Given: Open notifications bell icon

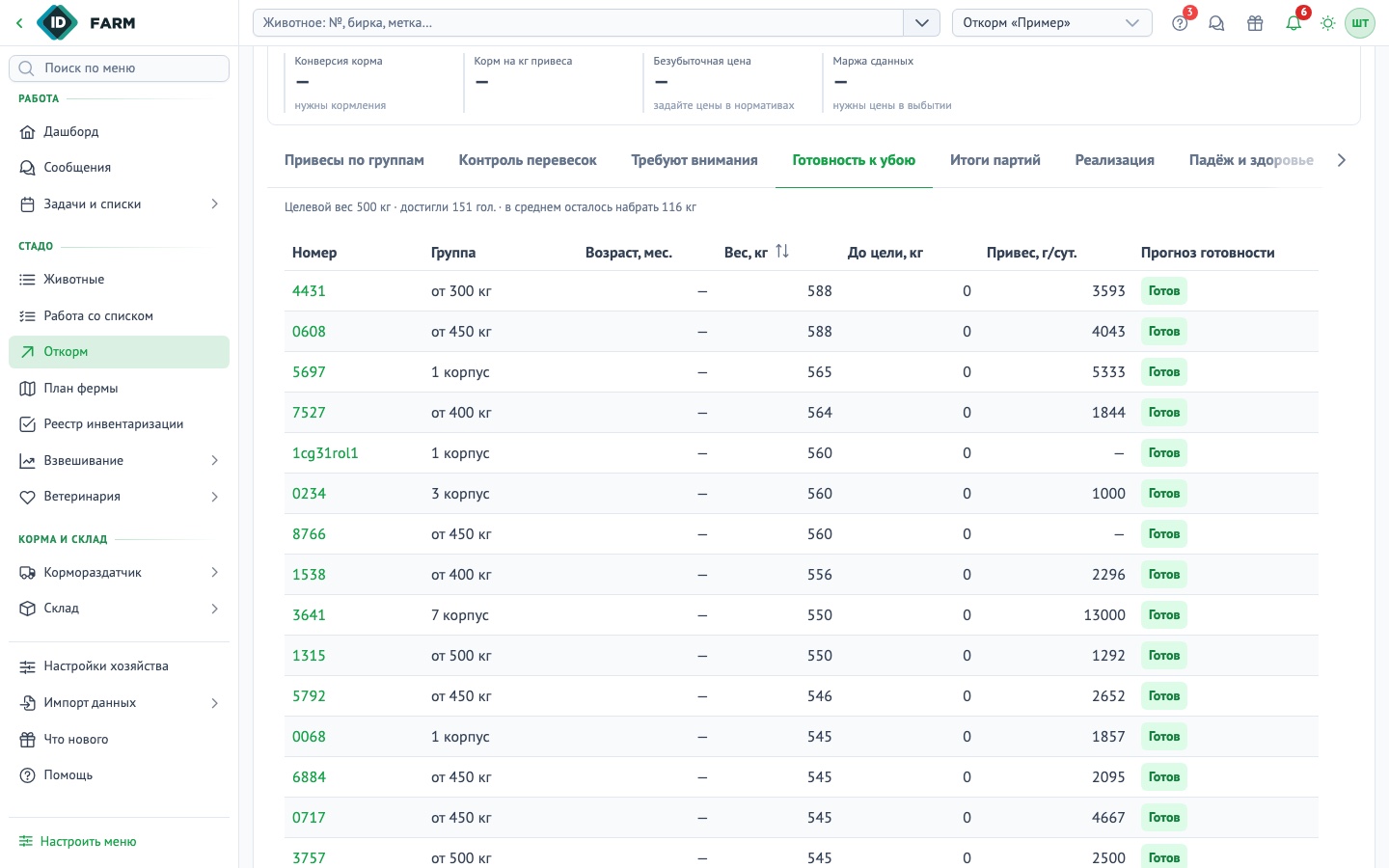Looking at the screenshot, I should click(1294, 23).
